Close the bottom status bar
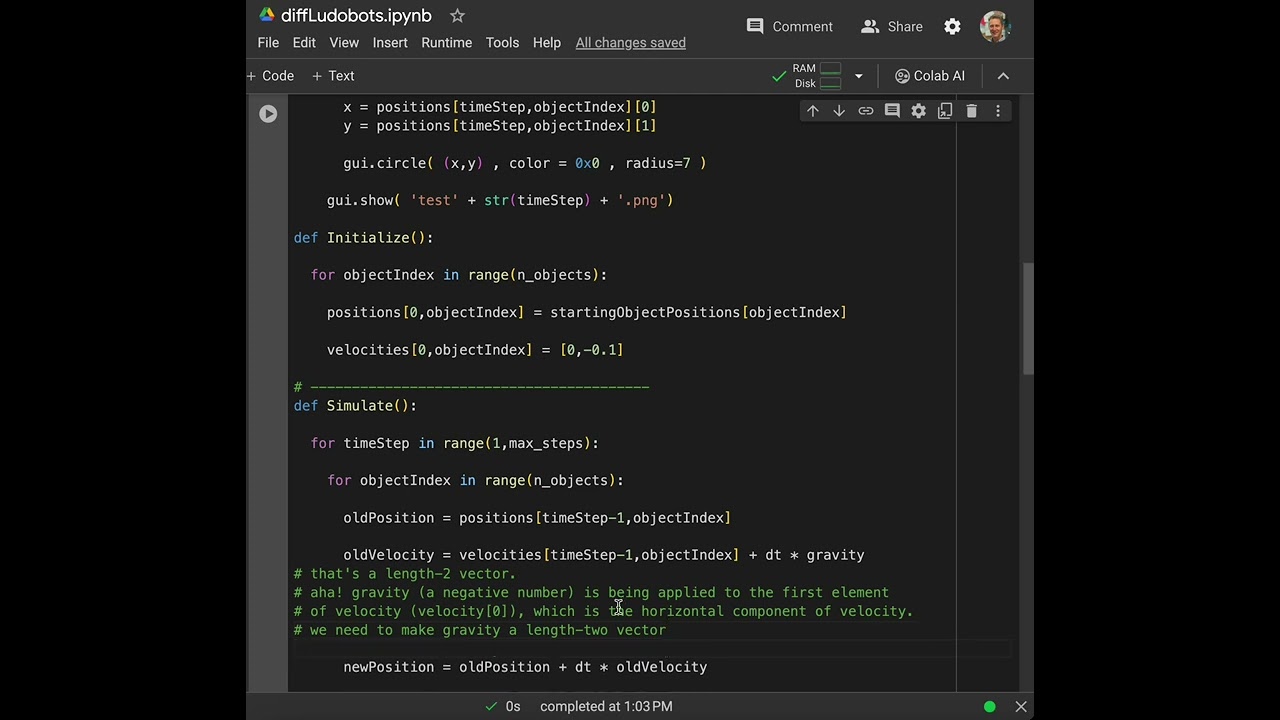This screenshot has width=1280, height=720. tap(1021, 706)
